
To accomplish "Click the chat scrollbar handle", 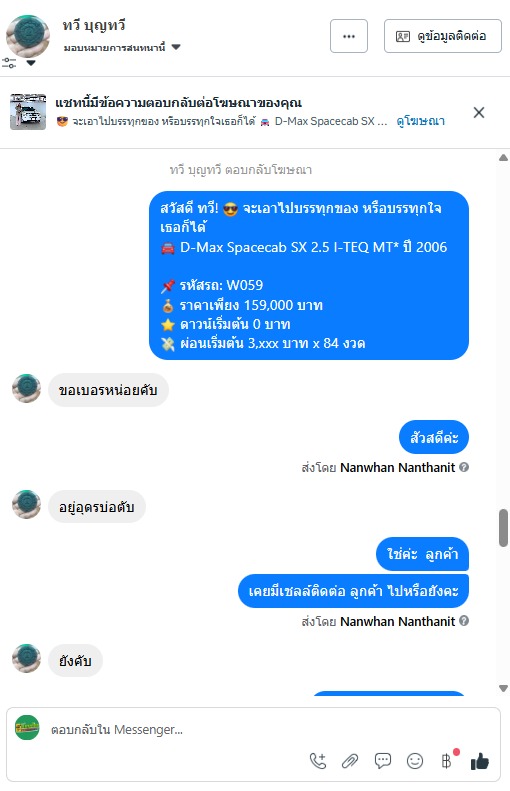I will tap(503, 528).
